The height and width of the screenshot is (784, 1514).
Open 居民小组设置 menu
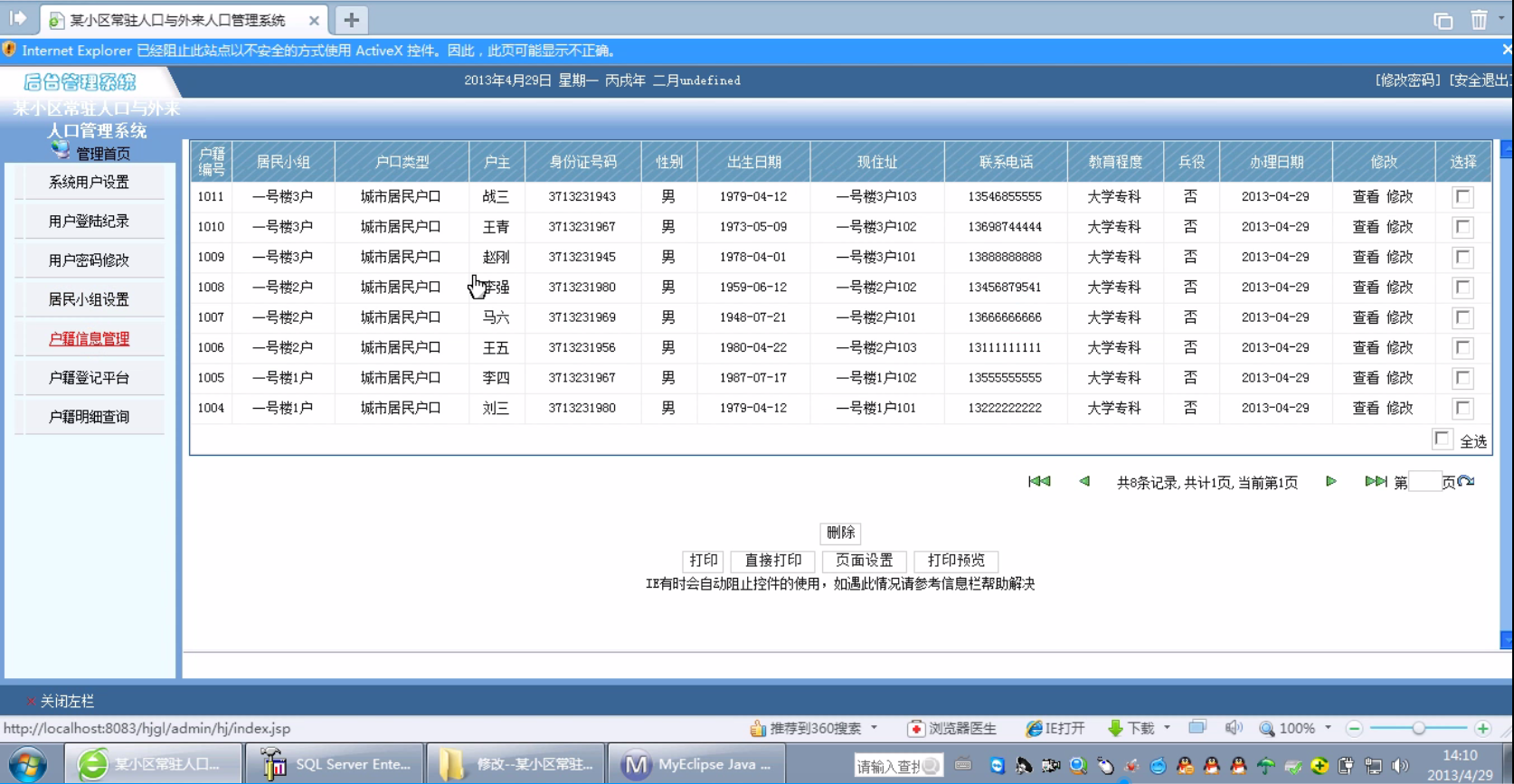click(x=89, y=299)
